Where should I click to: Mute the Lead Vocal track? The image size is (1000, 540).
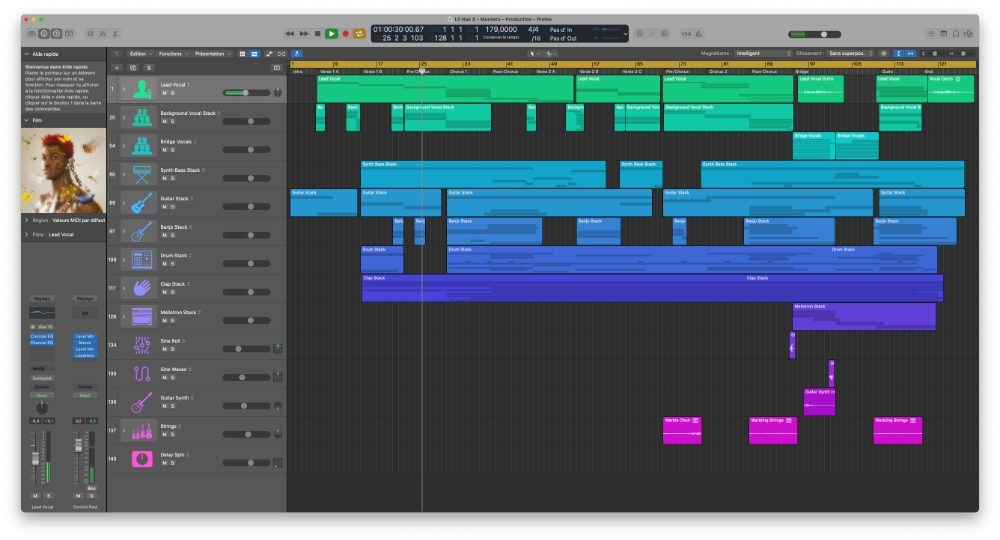click(x=163, y=93)
